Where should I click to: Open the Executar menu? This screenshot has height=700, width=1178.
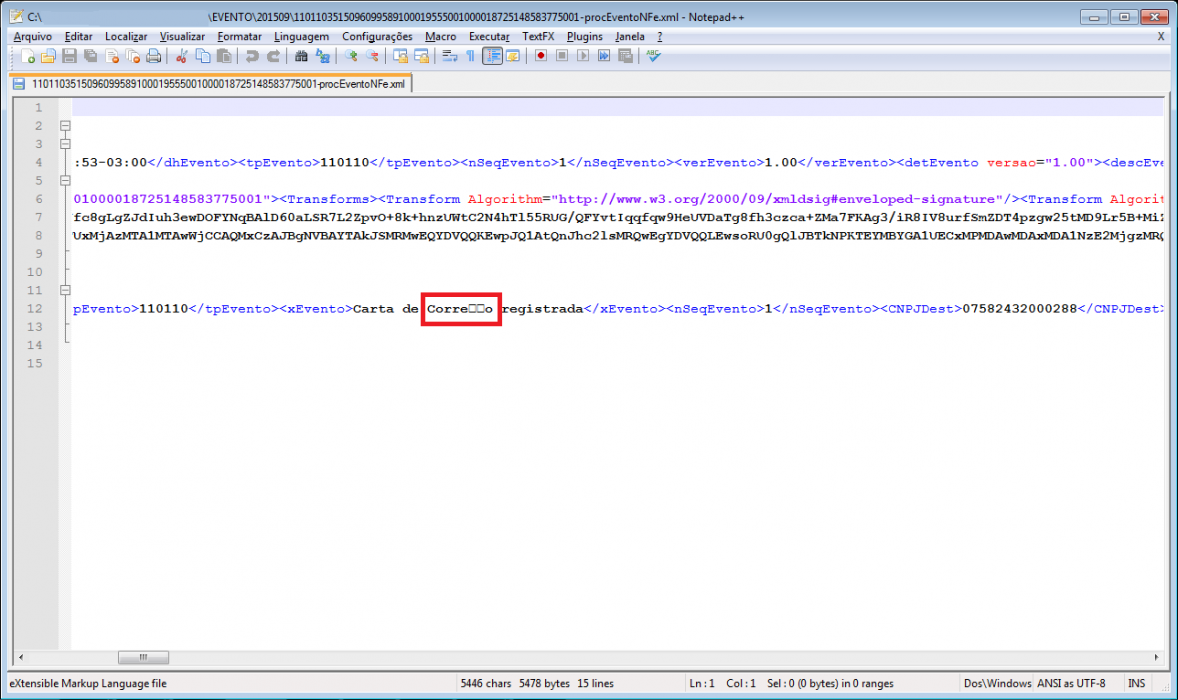click(x=489, y=37)
